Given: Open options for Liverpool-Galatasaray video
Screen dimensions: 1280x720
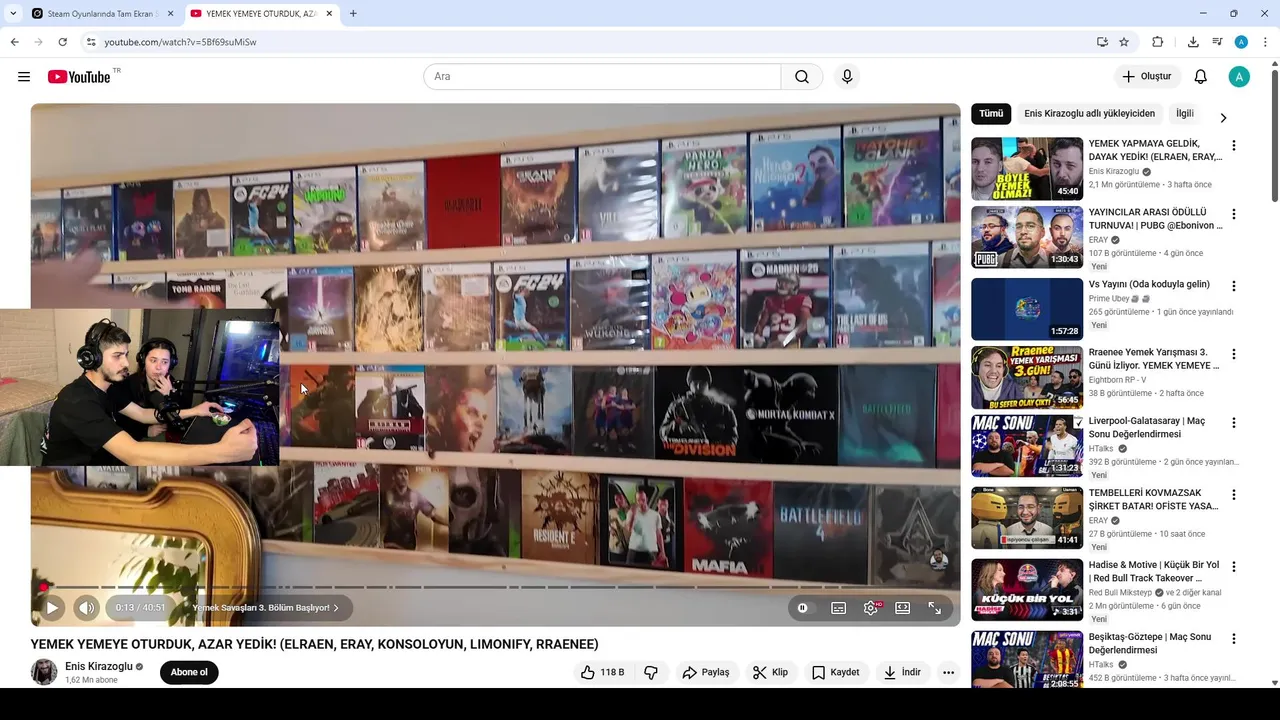Looking at the screenshot, I should [x=1233, y=423].
